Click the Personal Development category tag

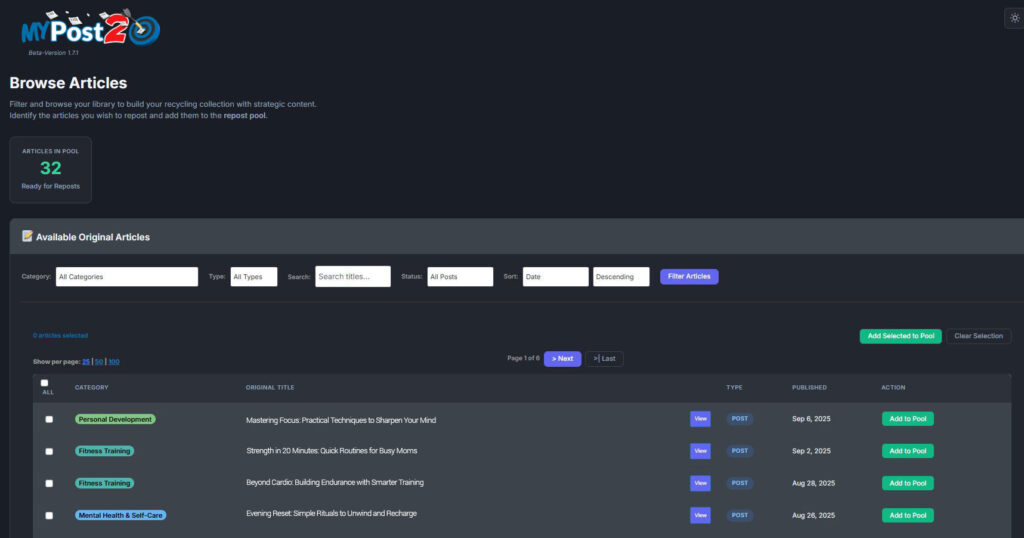click(115, 419)
